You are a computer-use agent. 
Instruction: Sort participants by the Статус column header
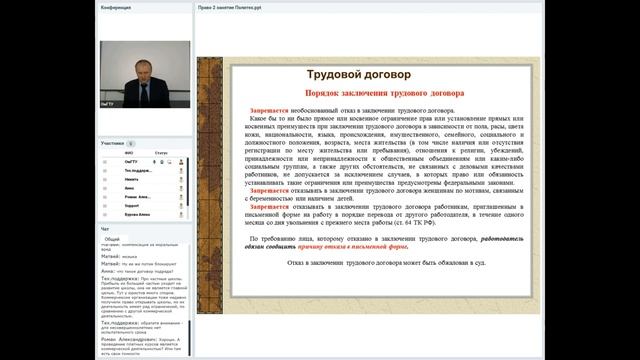coord(161,153)
